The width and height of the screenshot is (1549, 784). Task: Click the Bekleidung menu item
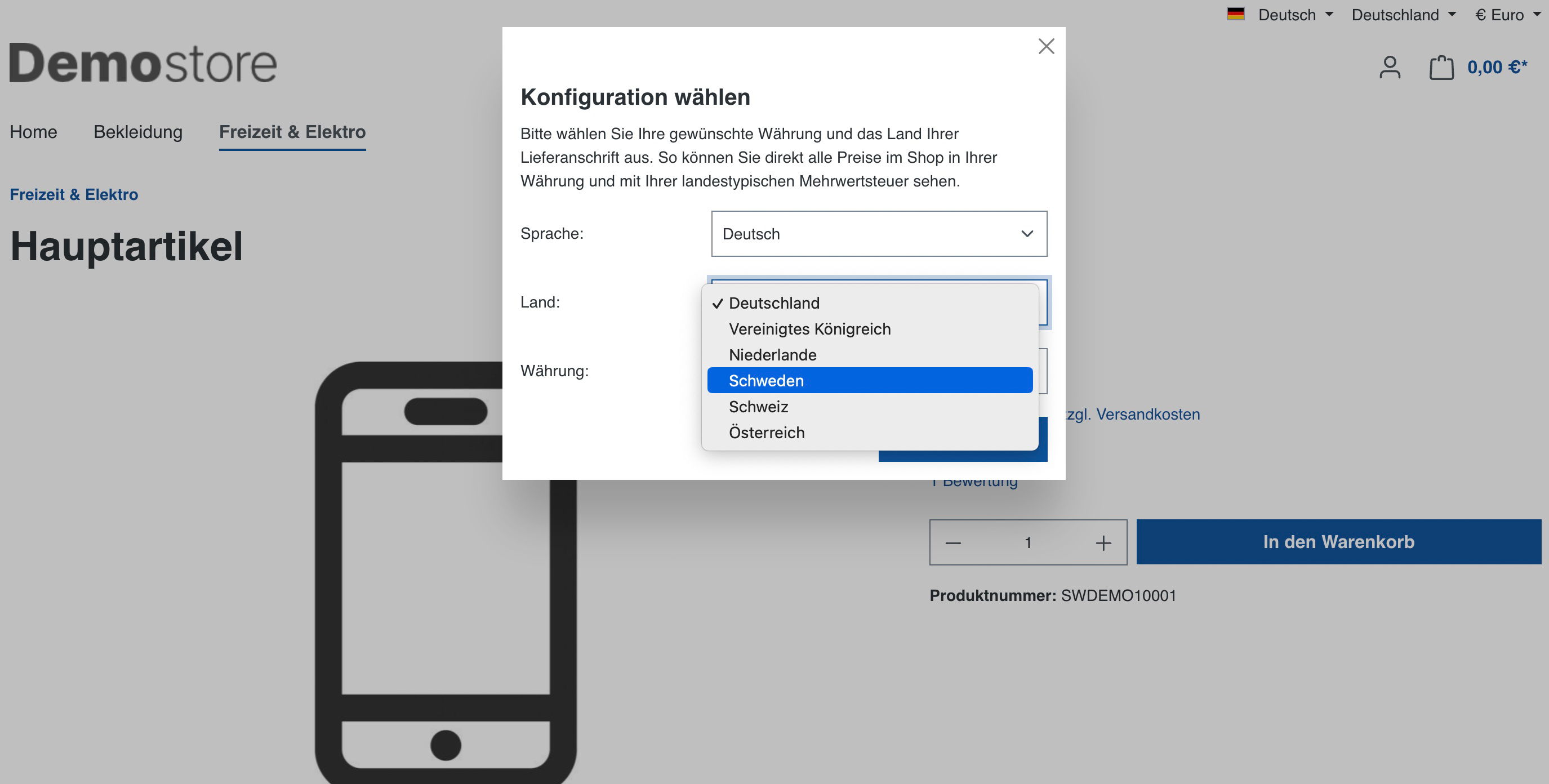[x=138, y=131]
